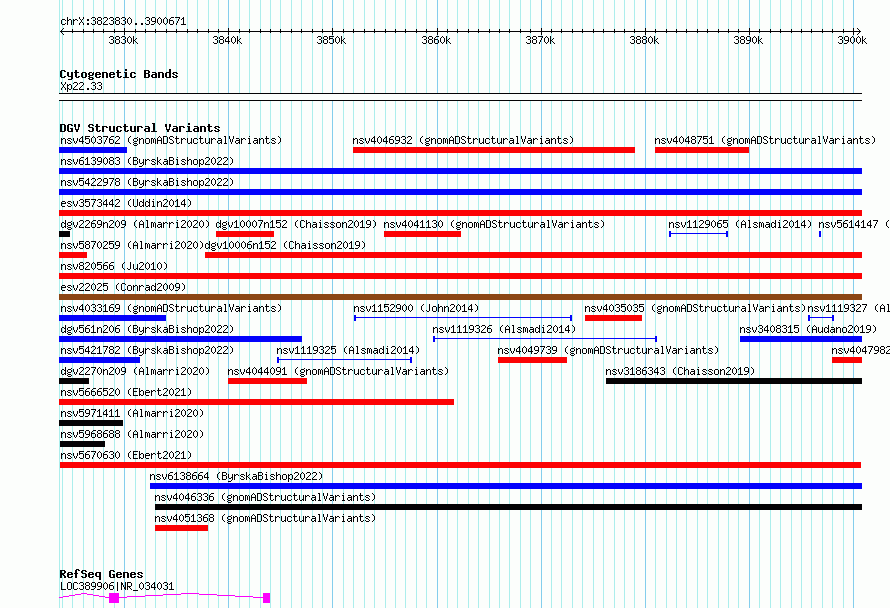
Task: Click the nsv4033169 gnomAD variant label
Action: (x=171, y=308)
